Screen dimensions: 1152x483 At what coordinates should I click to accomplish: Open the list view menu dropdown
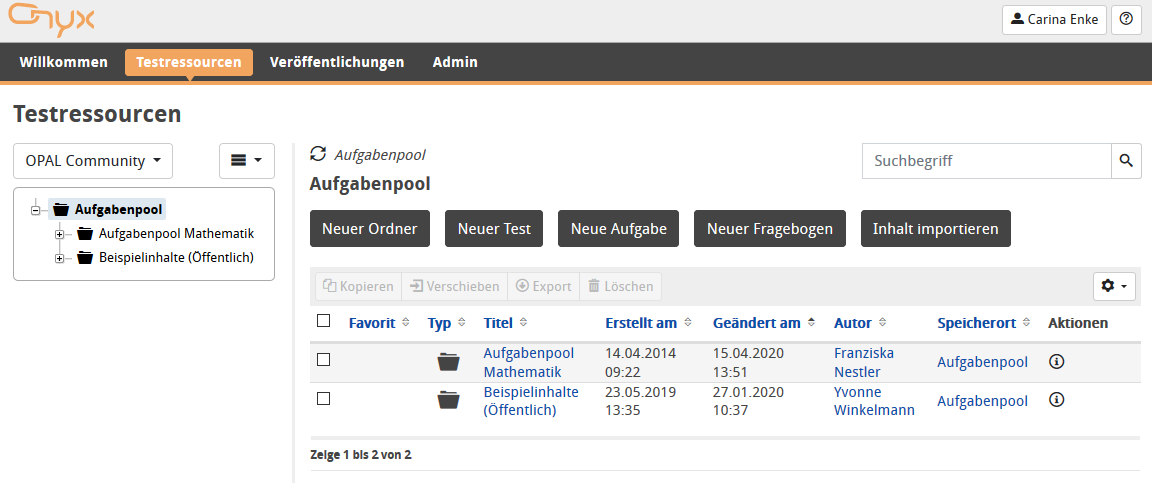point(247,161)
